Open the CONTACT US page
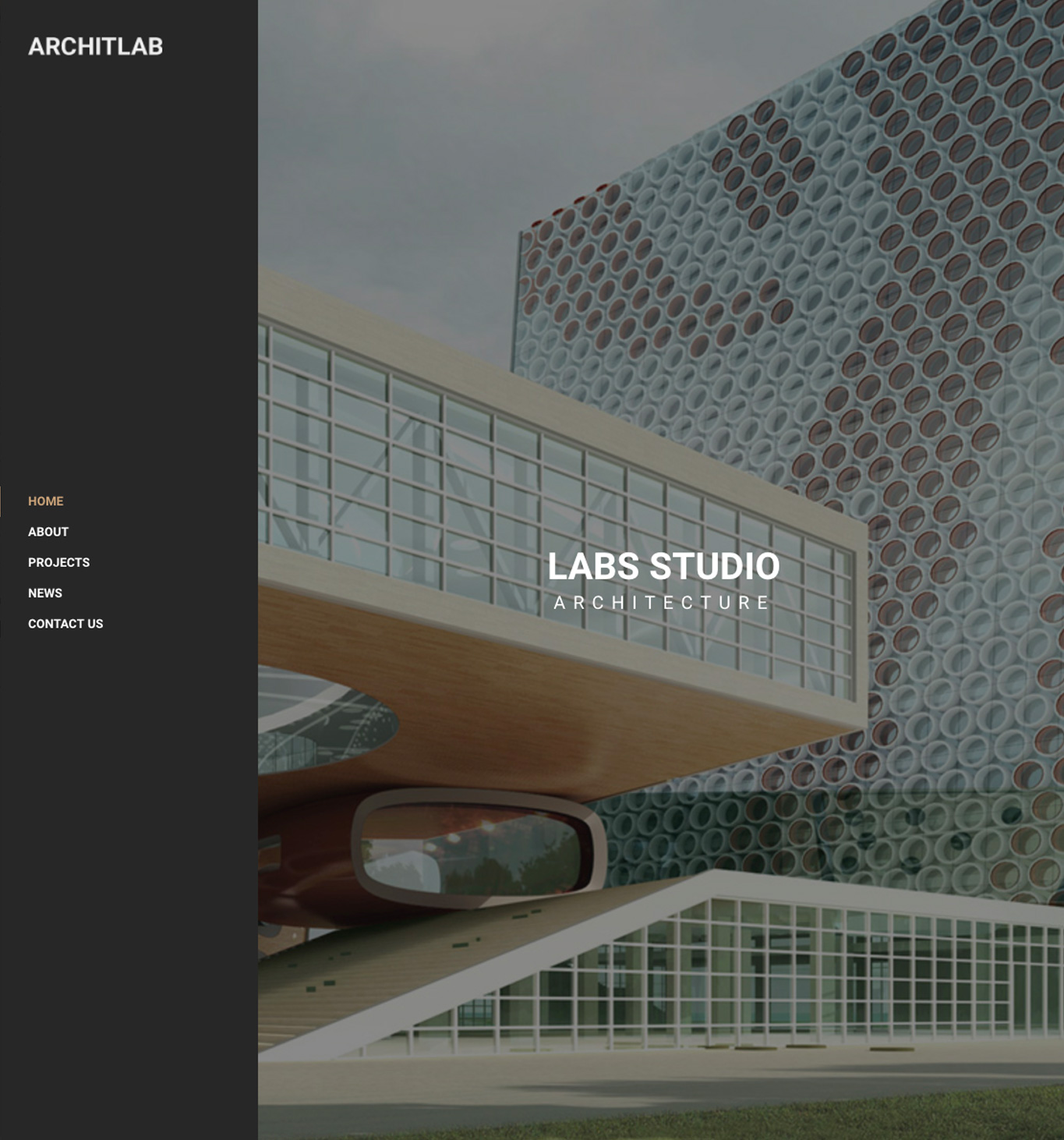The width and height of the screenshot is (1064, 1140). tap(65, 624)
